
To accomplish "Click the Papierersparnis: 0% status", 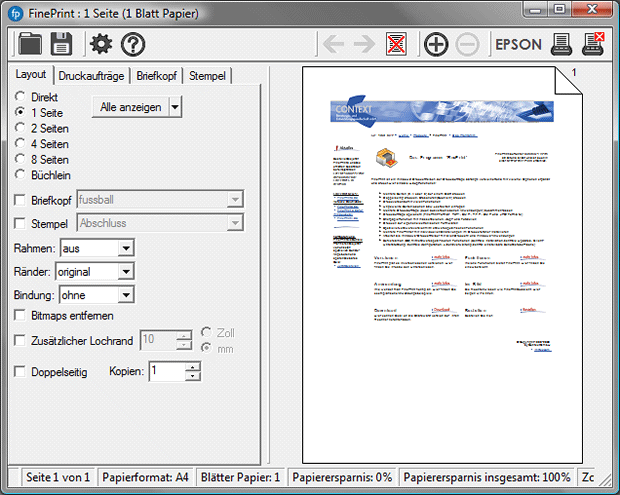I will pos(342,477).
